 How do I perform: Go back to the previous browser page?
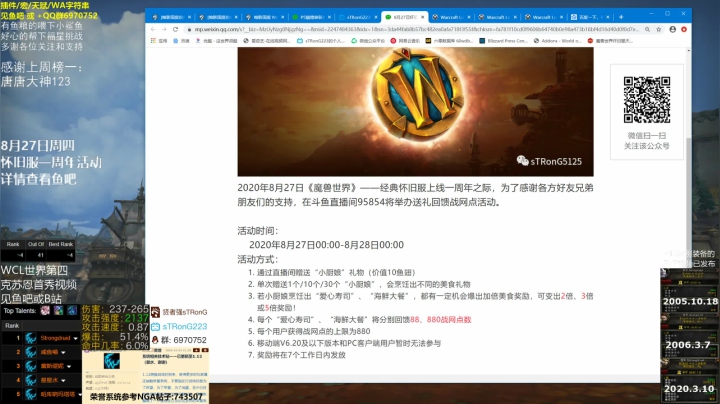point(153,29)
